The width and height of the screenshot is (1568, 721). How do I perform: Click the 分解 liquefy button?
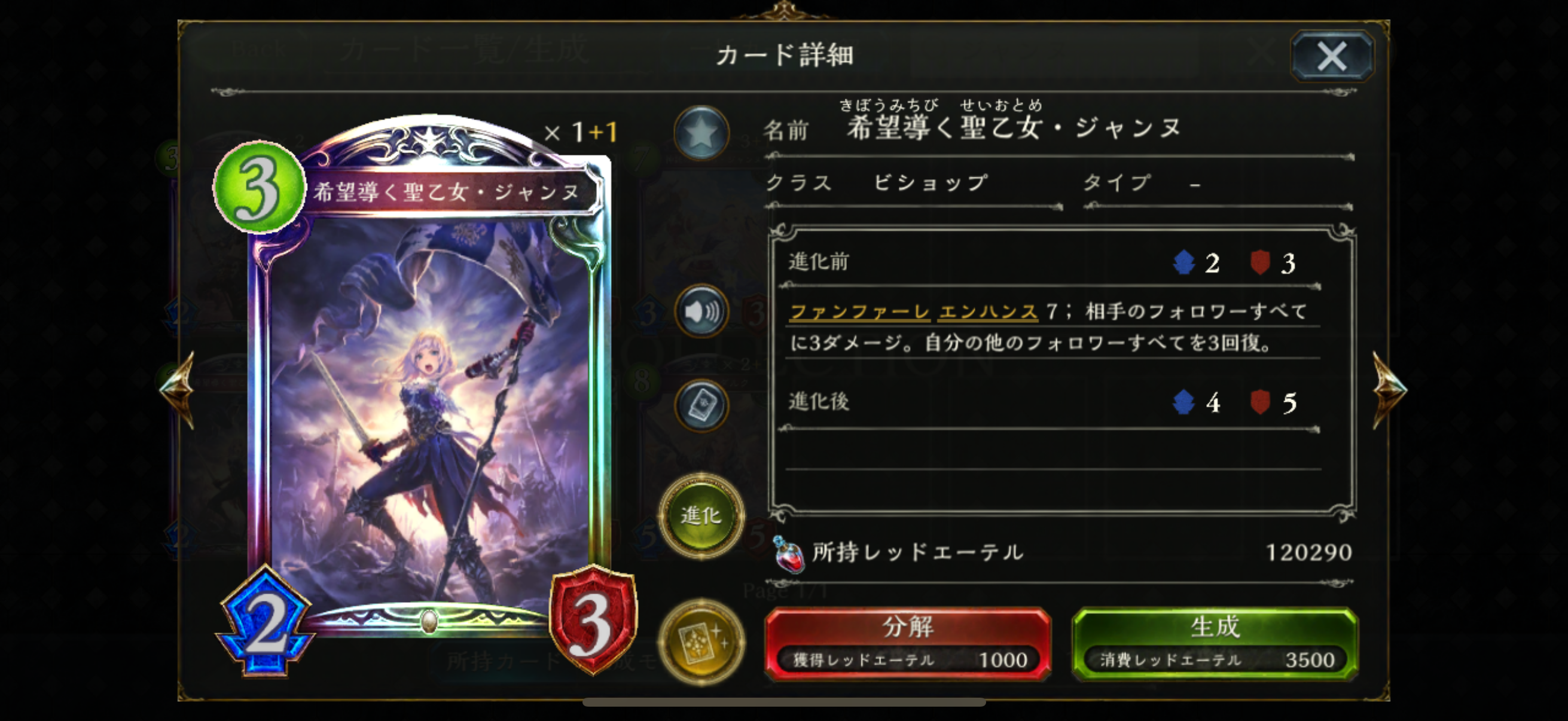tap(908, 643)
